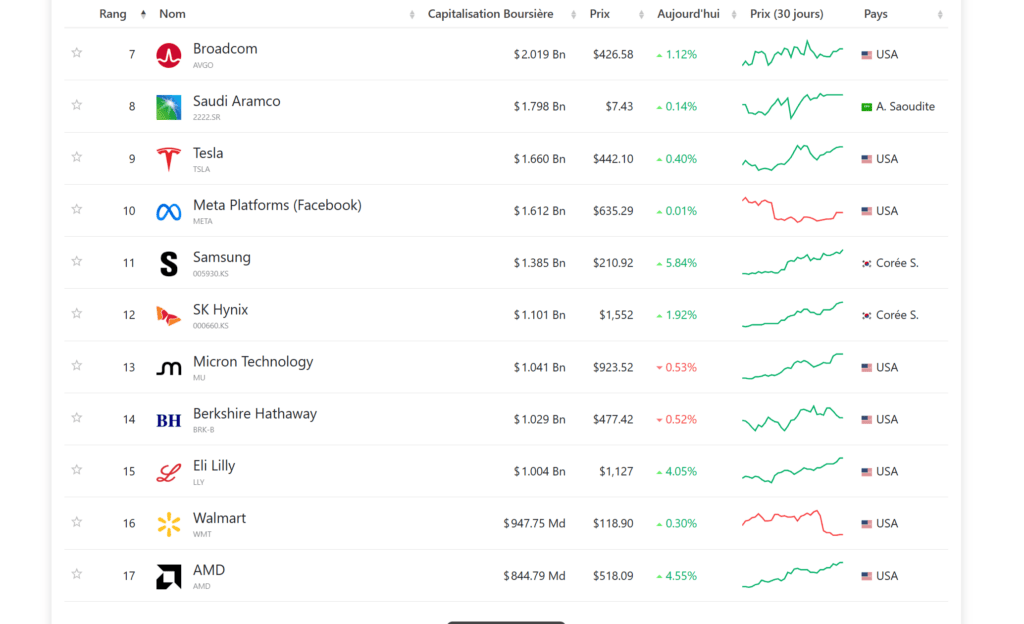Sort table by Rang column arrow
Image resolution: width=1024 pixels, height=624 pixels.
(x=143, y=14)
